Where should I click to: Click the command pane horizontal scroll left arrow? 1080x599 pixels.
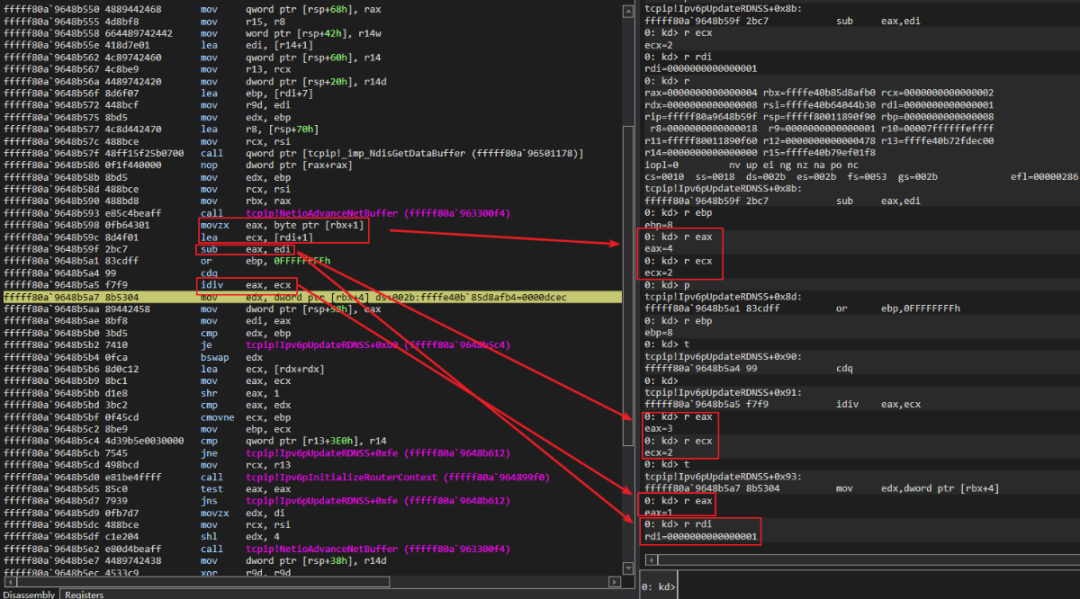click(652, 560)
